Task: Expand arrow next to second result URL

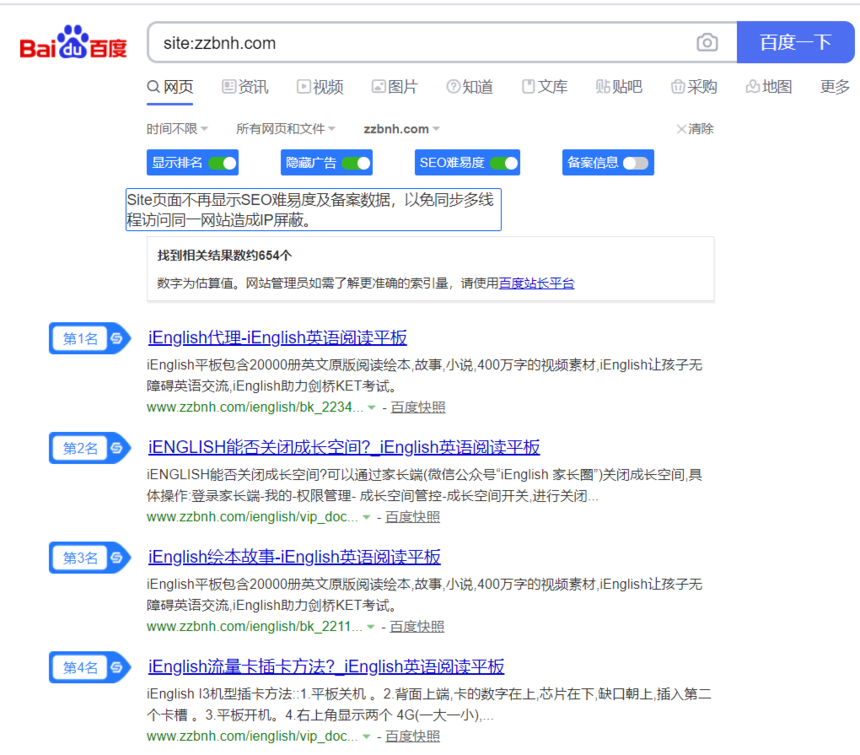Action: click(x=366, y=517)
